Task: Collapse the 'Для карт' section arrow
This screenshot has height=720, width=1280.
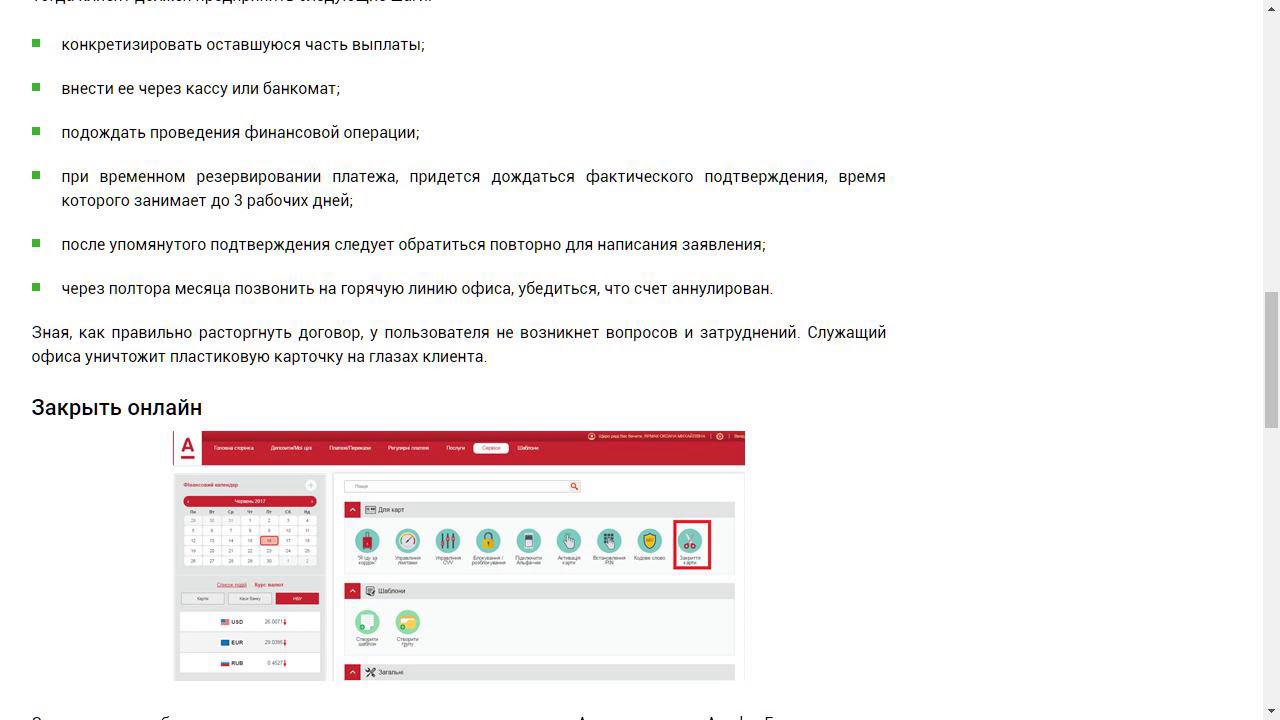Action: click(352, 510)
